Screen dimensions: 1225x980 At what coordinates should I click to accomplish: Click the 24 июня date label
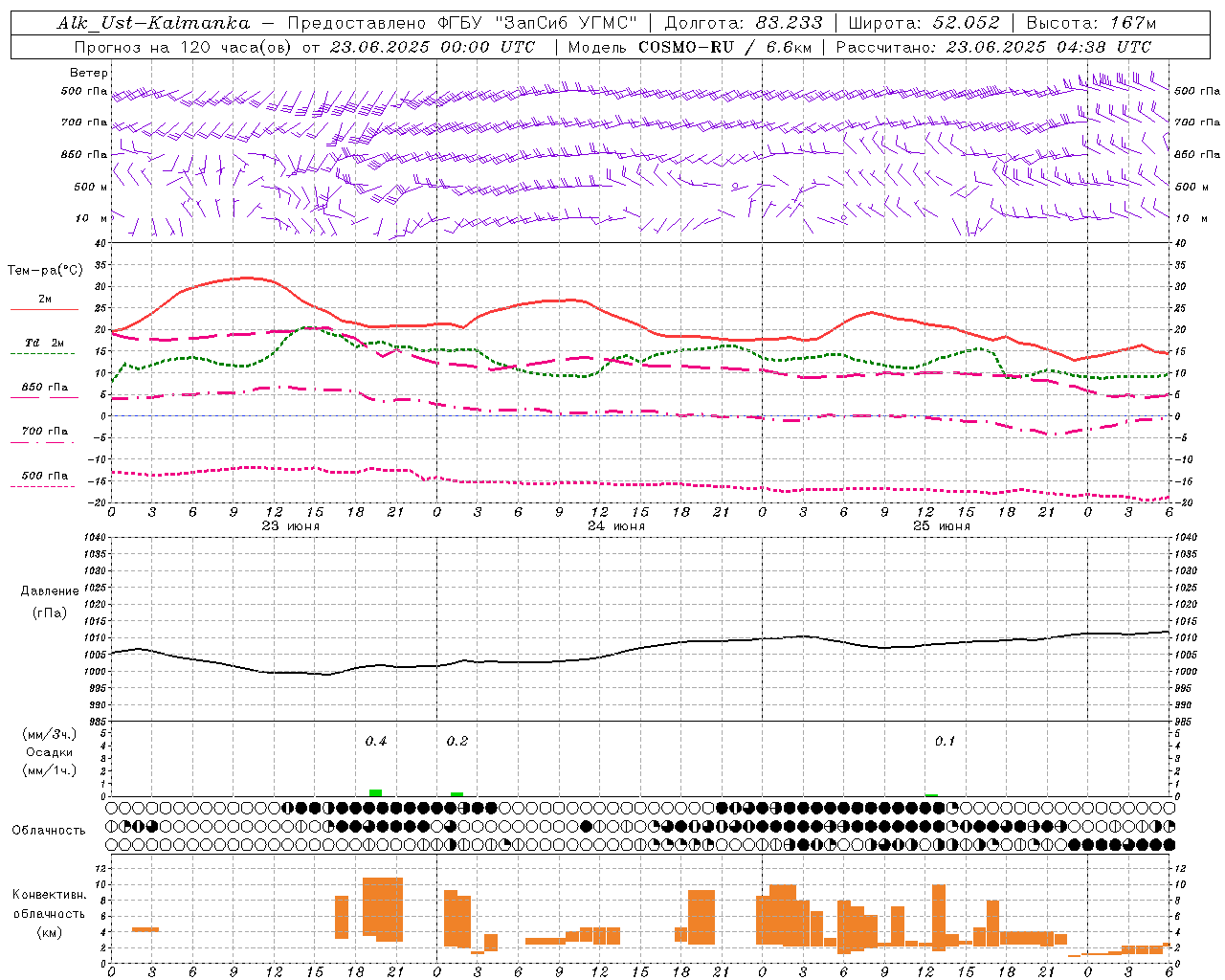click(616, 526)
